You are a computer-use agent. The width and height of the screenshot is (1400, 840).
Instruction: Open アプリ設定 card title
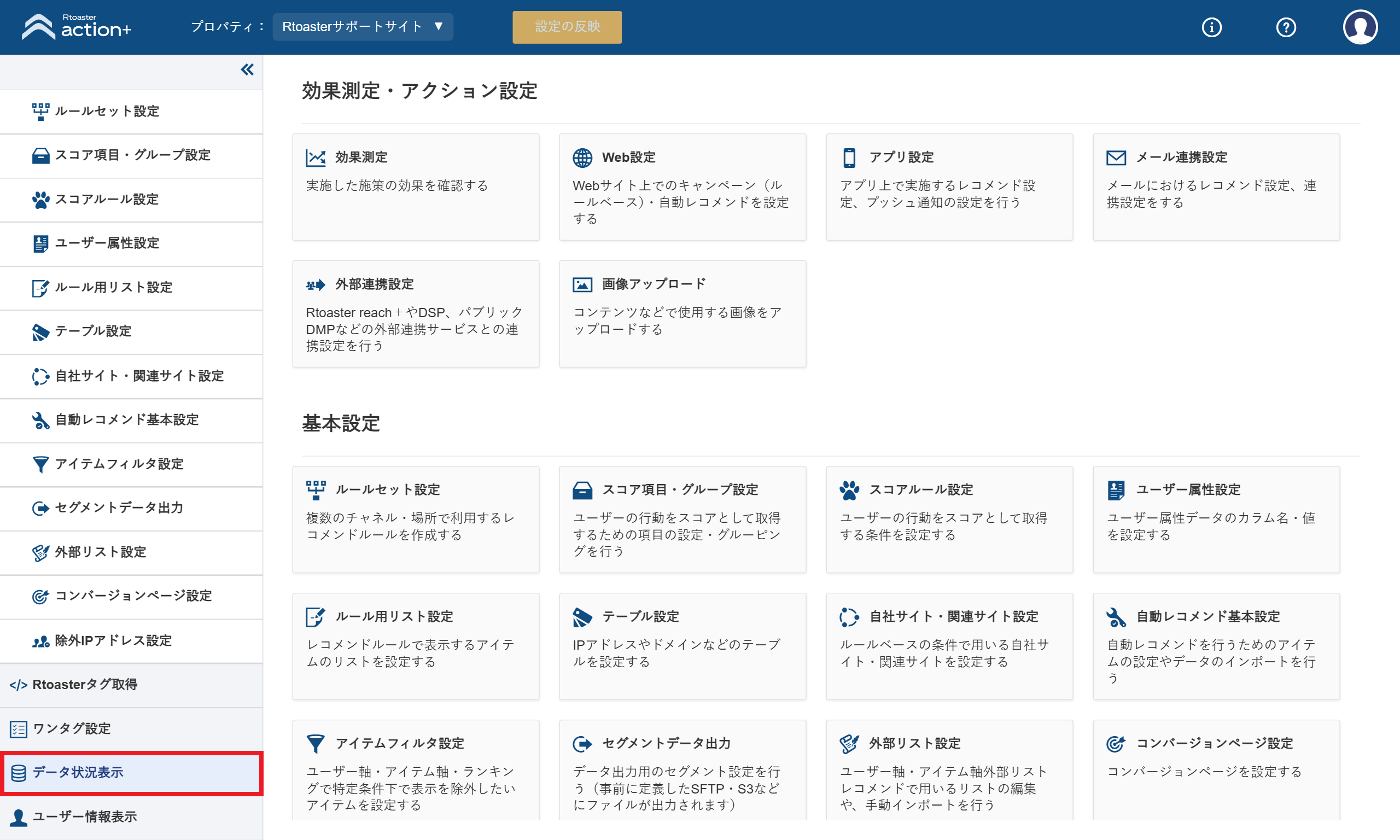click(x=901, y=157)
